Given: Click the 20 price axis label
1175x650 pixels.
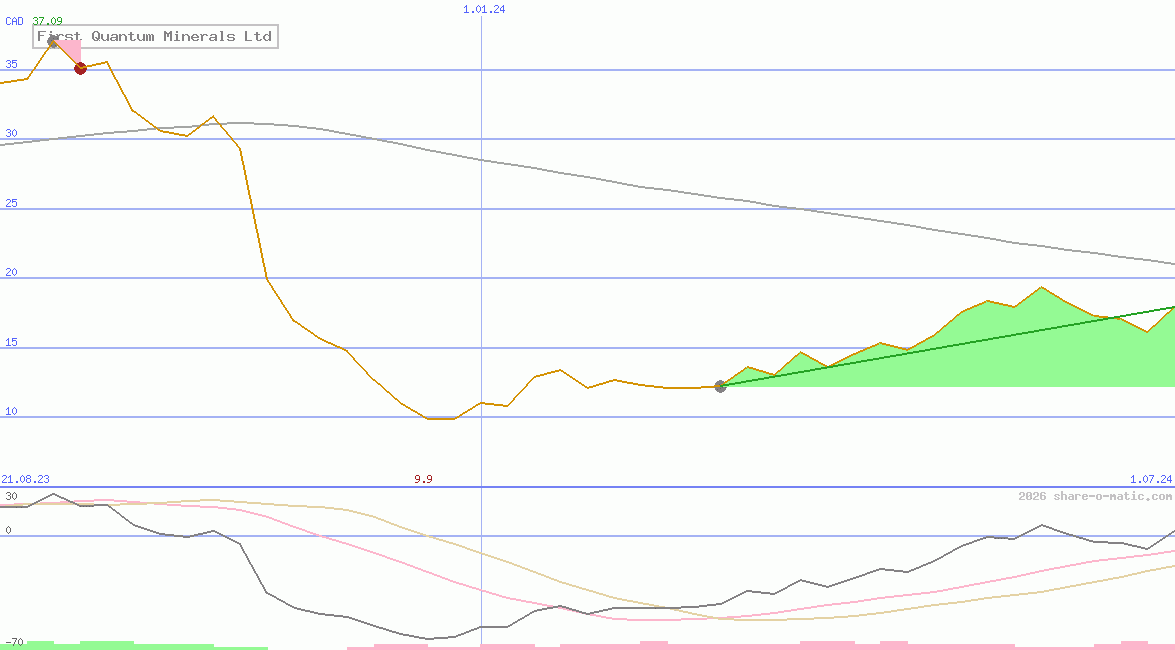Looking at the screenshot, I should [x=11, y=272].
